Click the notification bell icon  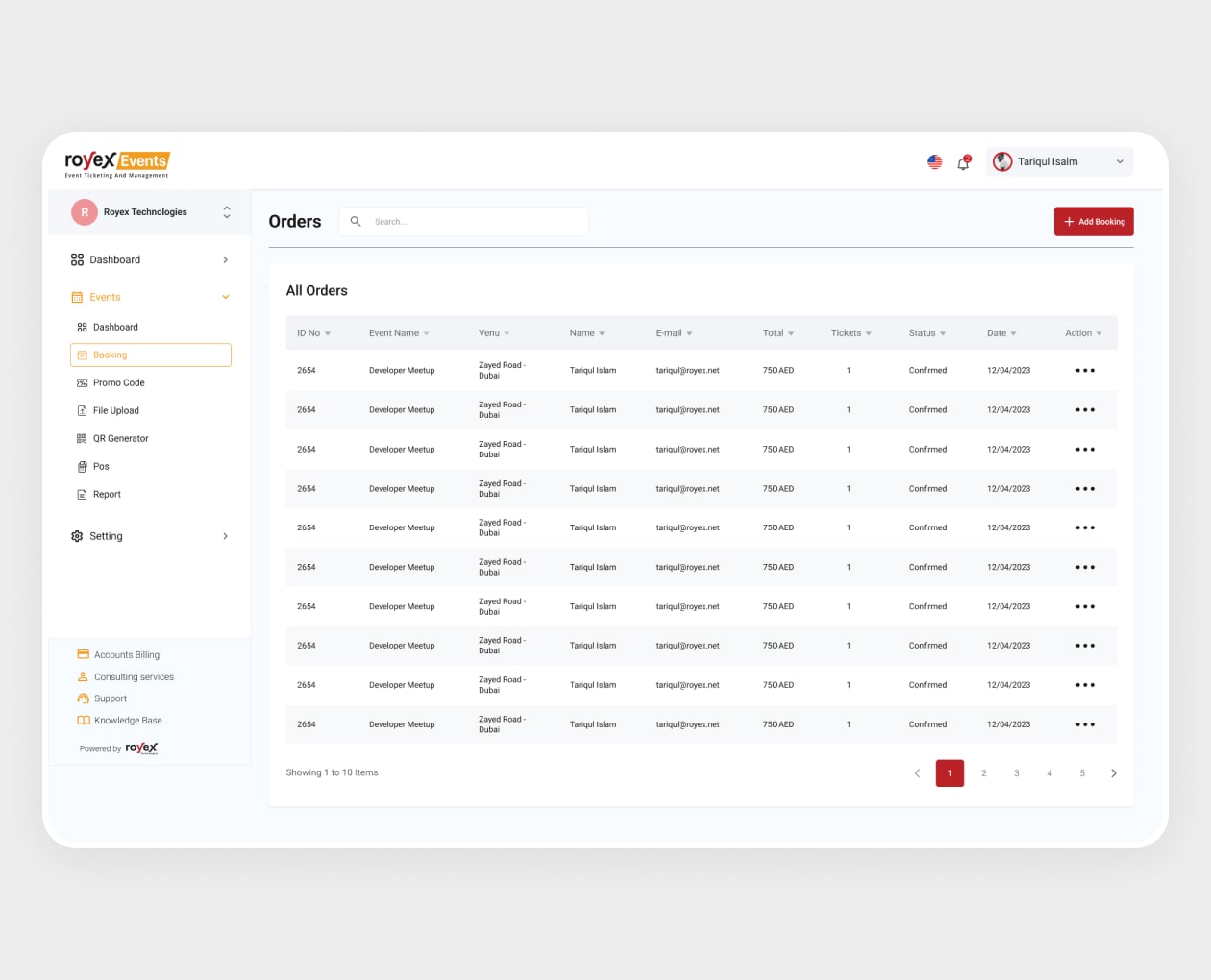(963, 162)
